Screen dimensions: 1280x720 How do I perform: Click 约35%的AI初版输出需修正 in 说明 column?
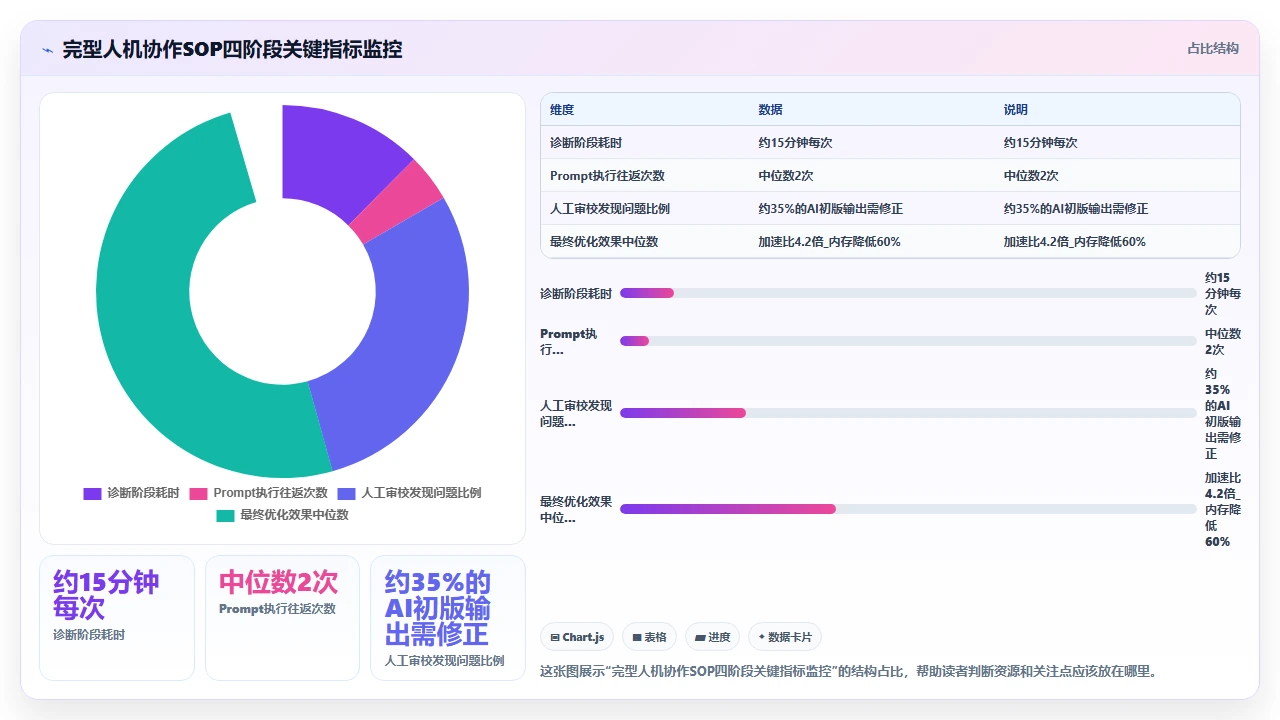click(x=1076, y=209)
